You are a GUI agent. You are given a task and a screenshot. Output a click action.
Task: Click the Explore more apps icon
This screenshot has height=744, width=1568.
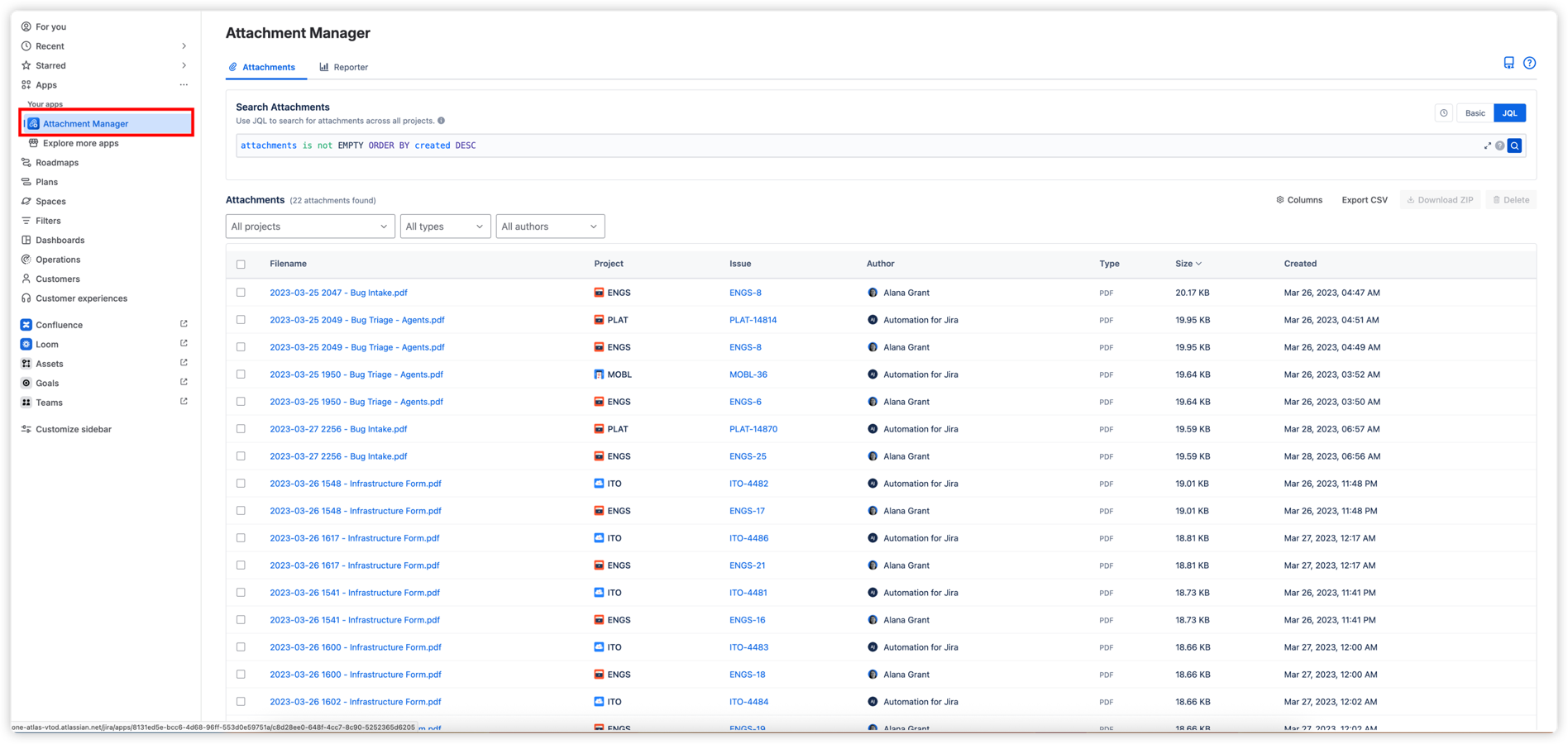coord(34,143)
